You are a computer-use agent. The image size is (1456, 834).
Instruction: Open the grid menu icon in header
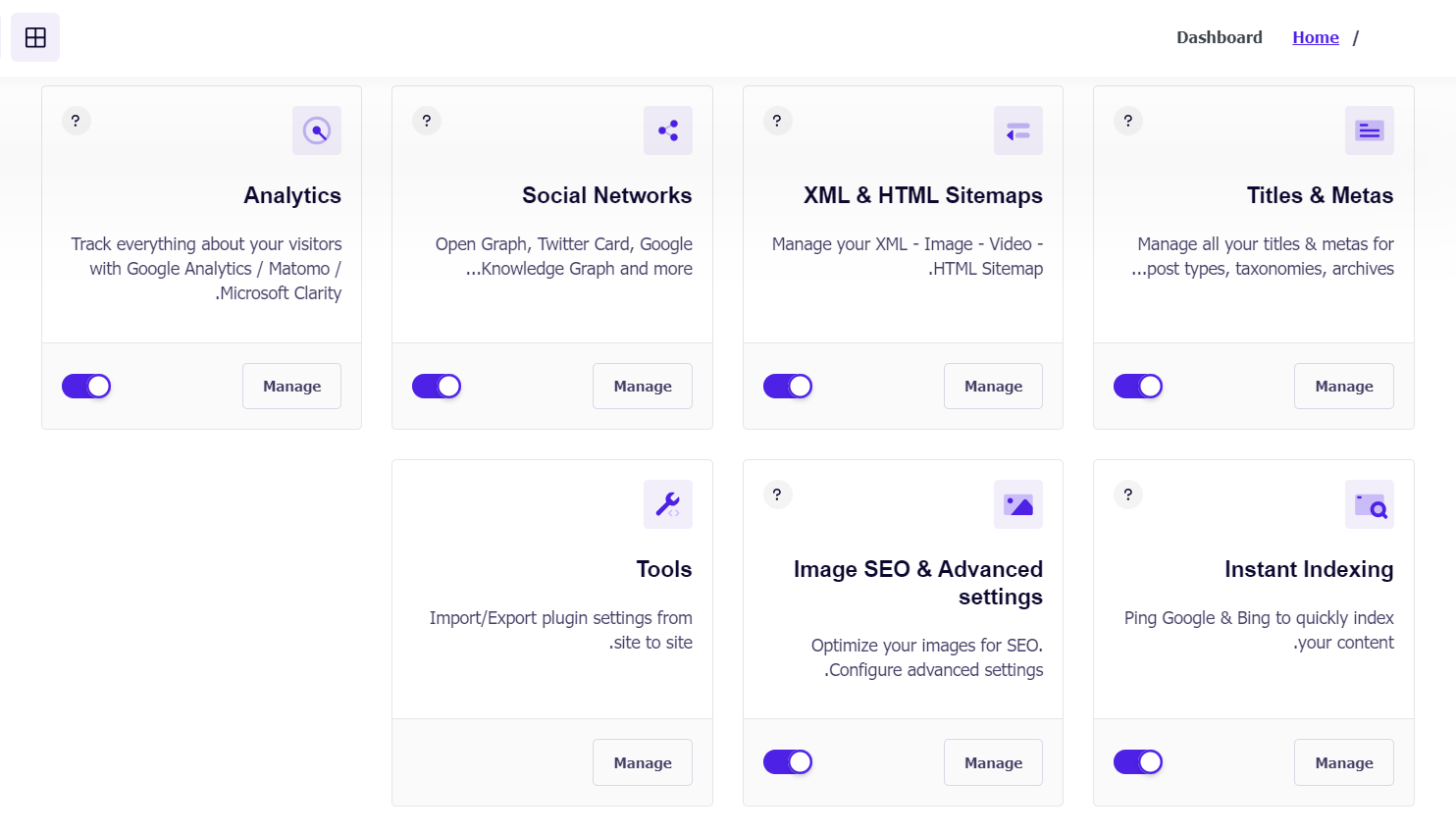(x=35, y=37)
